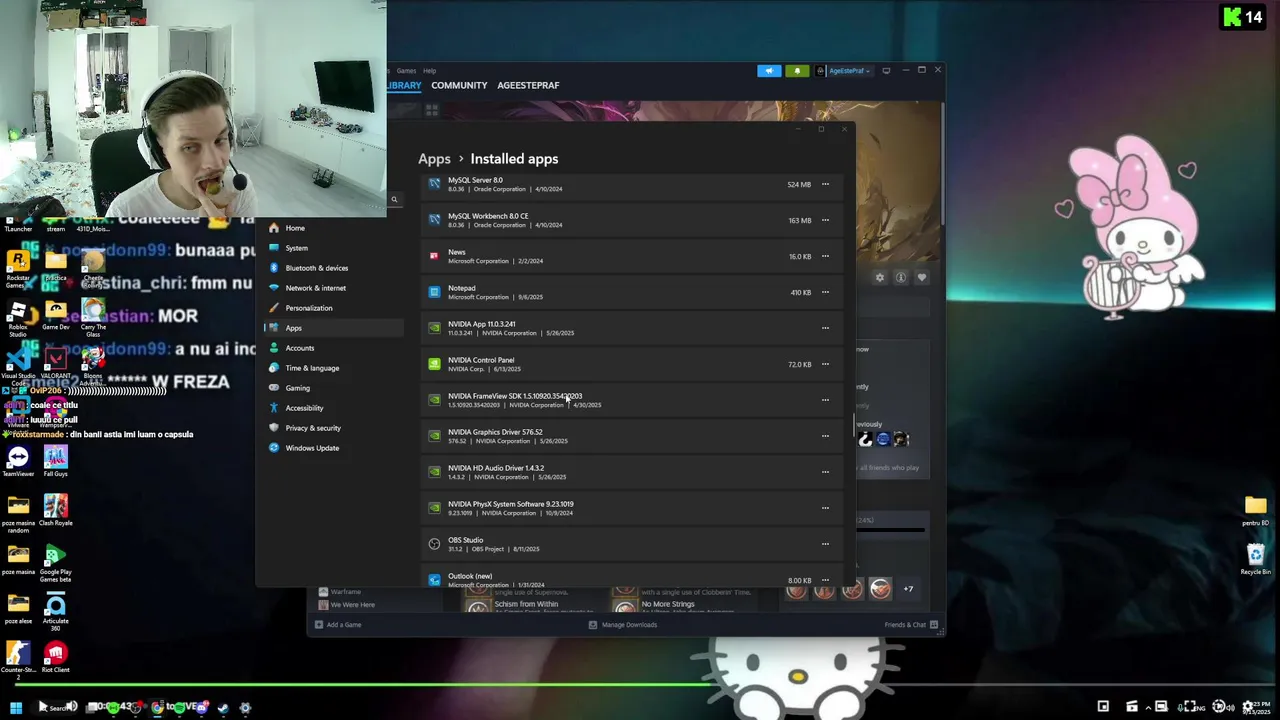Click the Windows Start button

[16, 707]
